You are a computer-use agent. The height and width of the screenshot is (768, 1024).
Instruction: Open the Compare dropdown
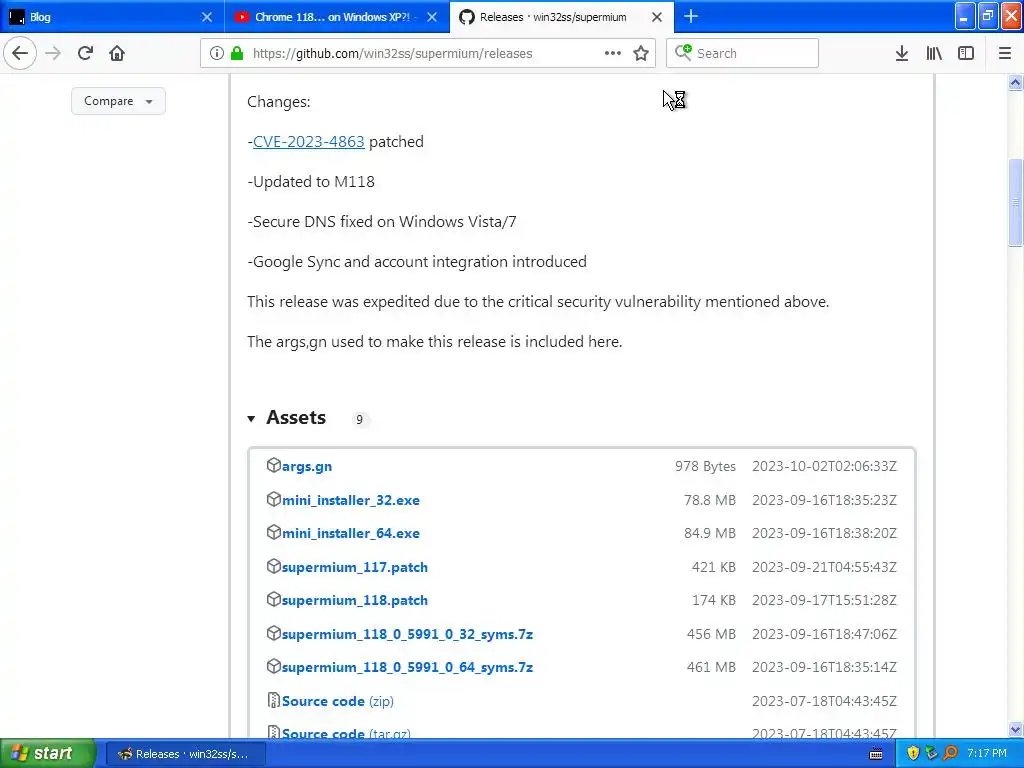[x=118, y=101]
